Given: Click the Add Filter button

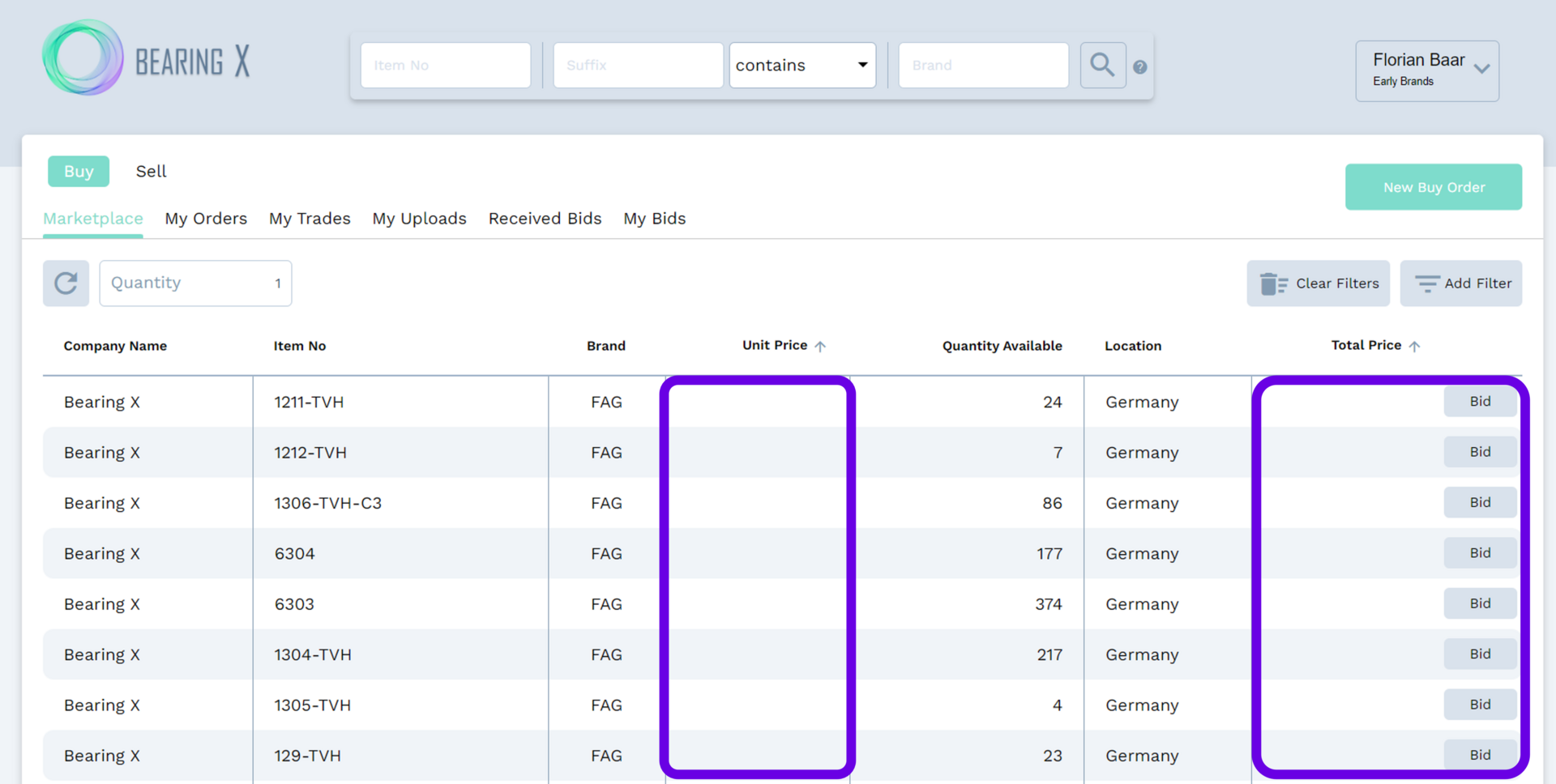Looking at the screenshot, I should pos(1460,283).
